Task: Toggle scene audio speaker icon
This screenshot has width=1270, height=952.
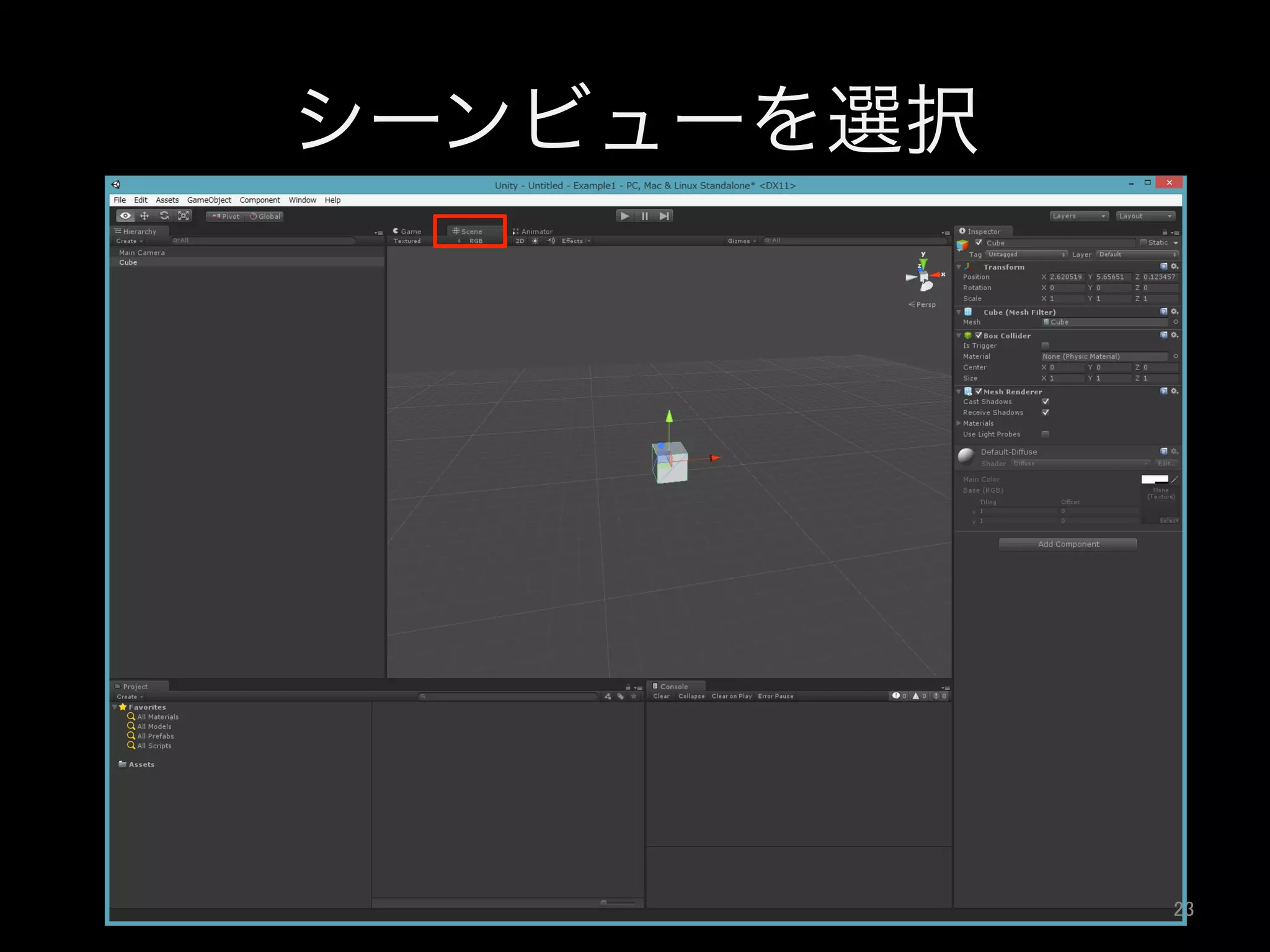Action: 551,241
